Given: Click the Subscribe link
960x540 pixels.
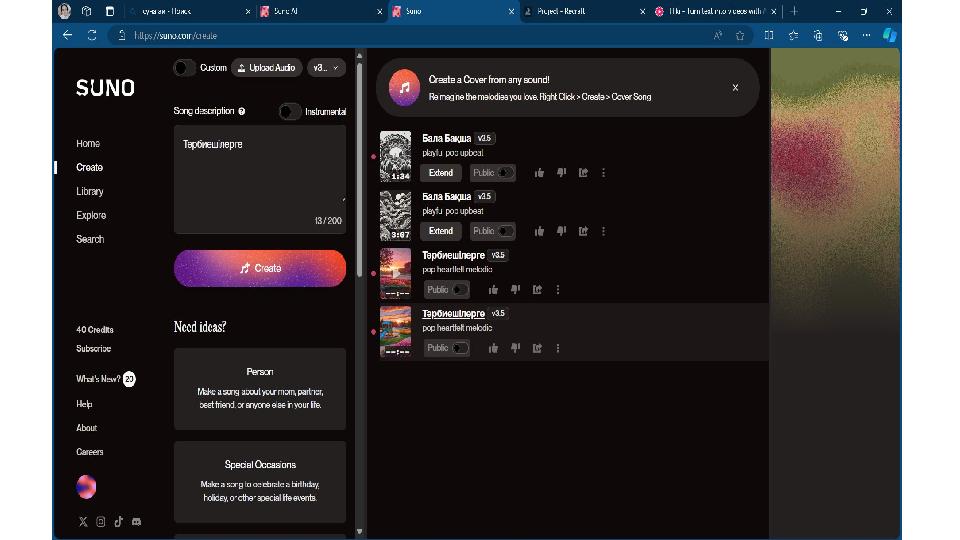Looking at the screenshot, I should (94, 348).
